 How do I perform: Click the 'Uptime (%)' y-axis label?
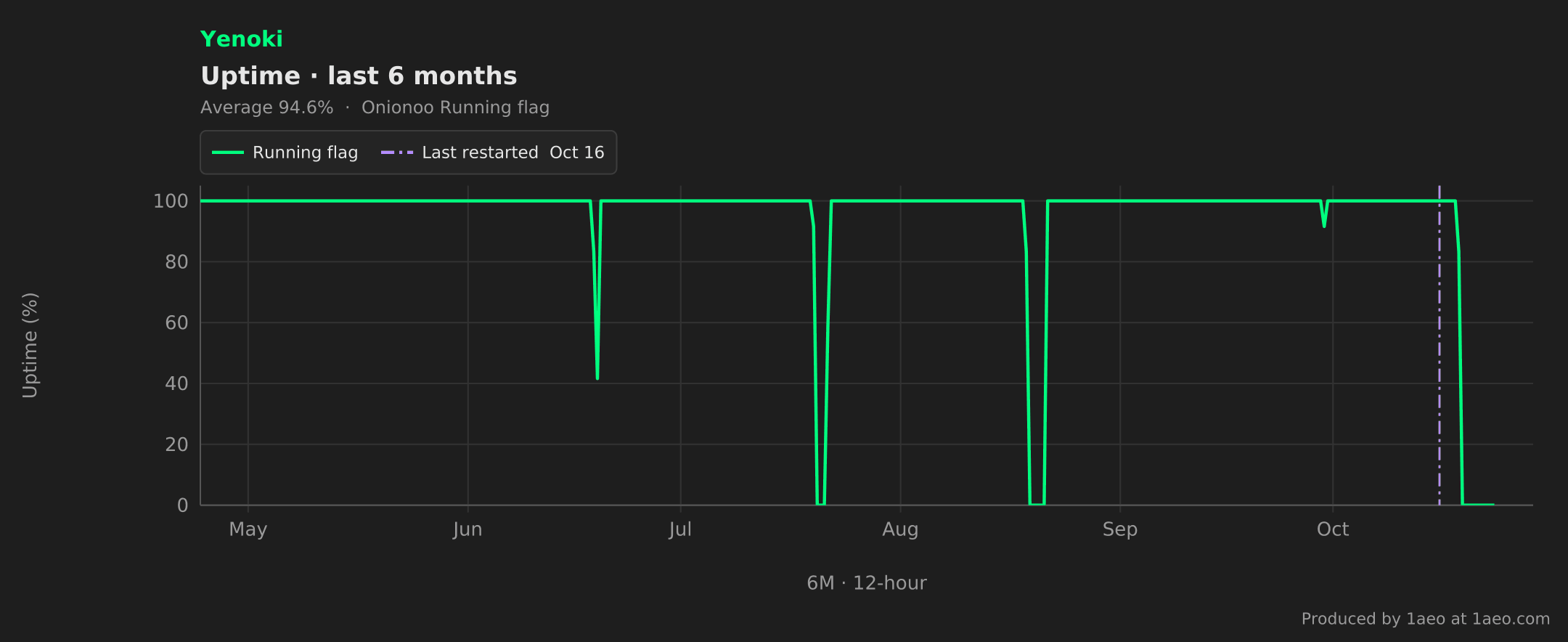pyautogui.click(x=30, y=345)
